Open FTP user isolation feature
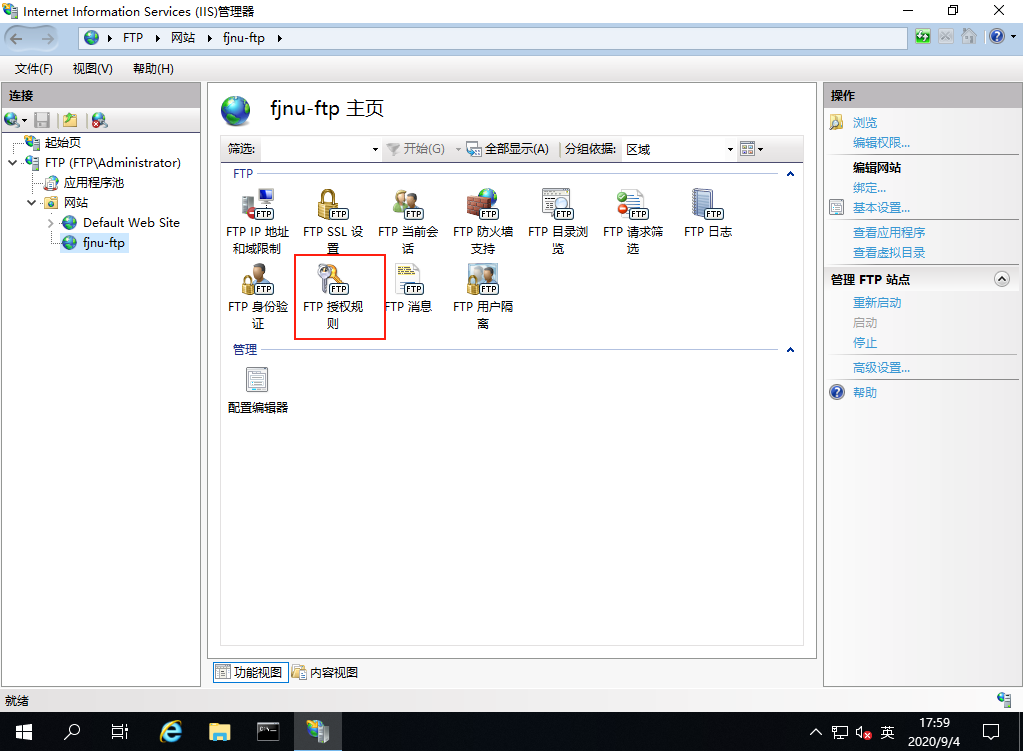The height and width of the screenshot is (751, 1023). 483,297
